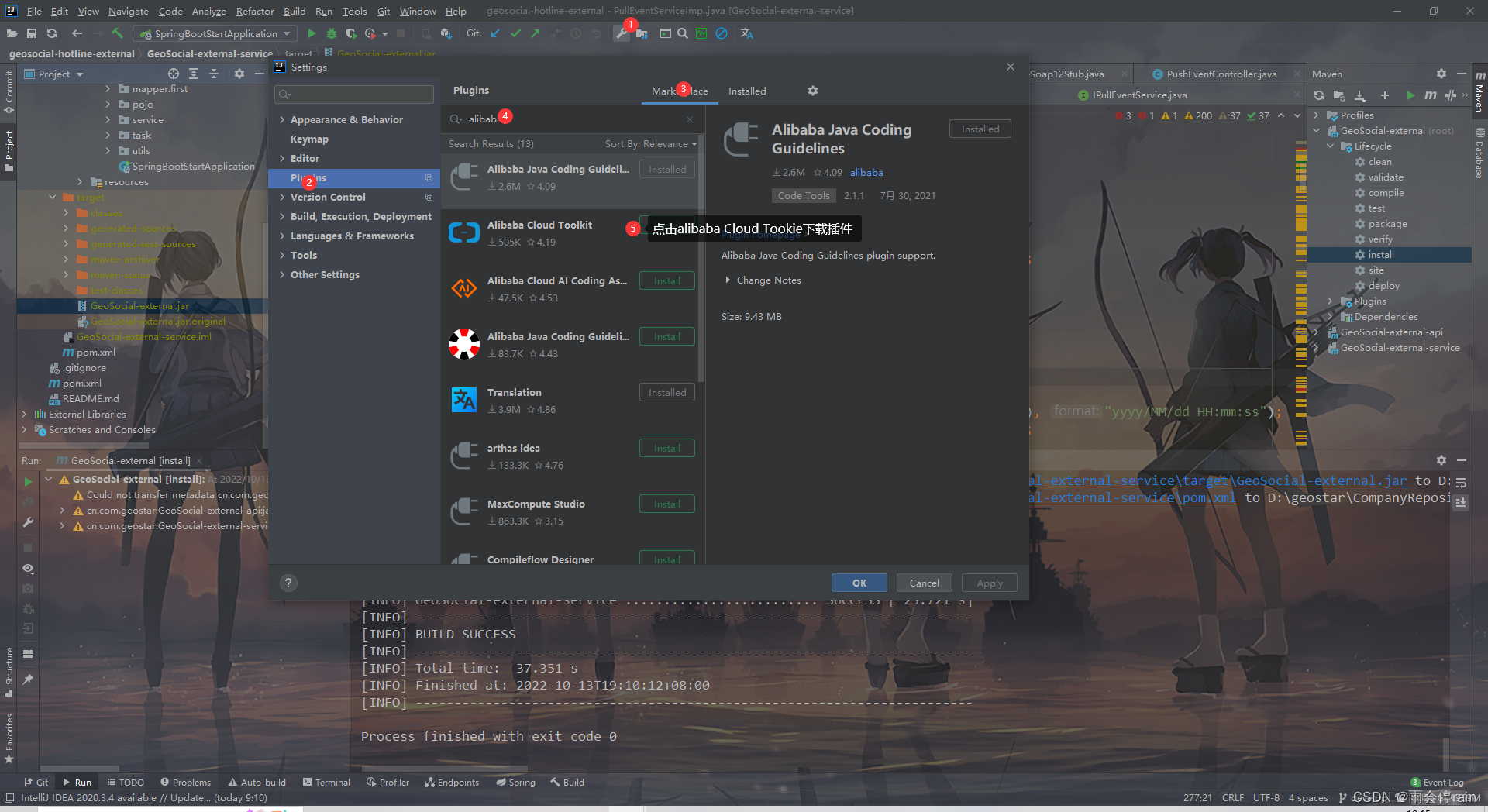Toggle the Problems tool window button

coord(185,783)
